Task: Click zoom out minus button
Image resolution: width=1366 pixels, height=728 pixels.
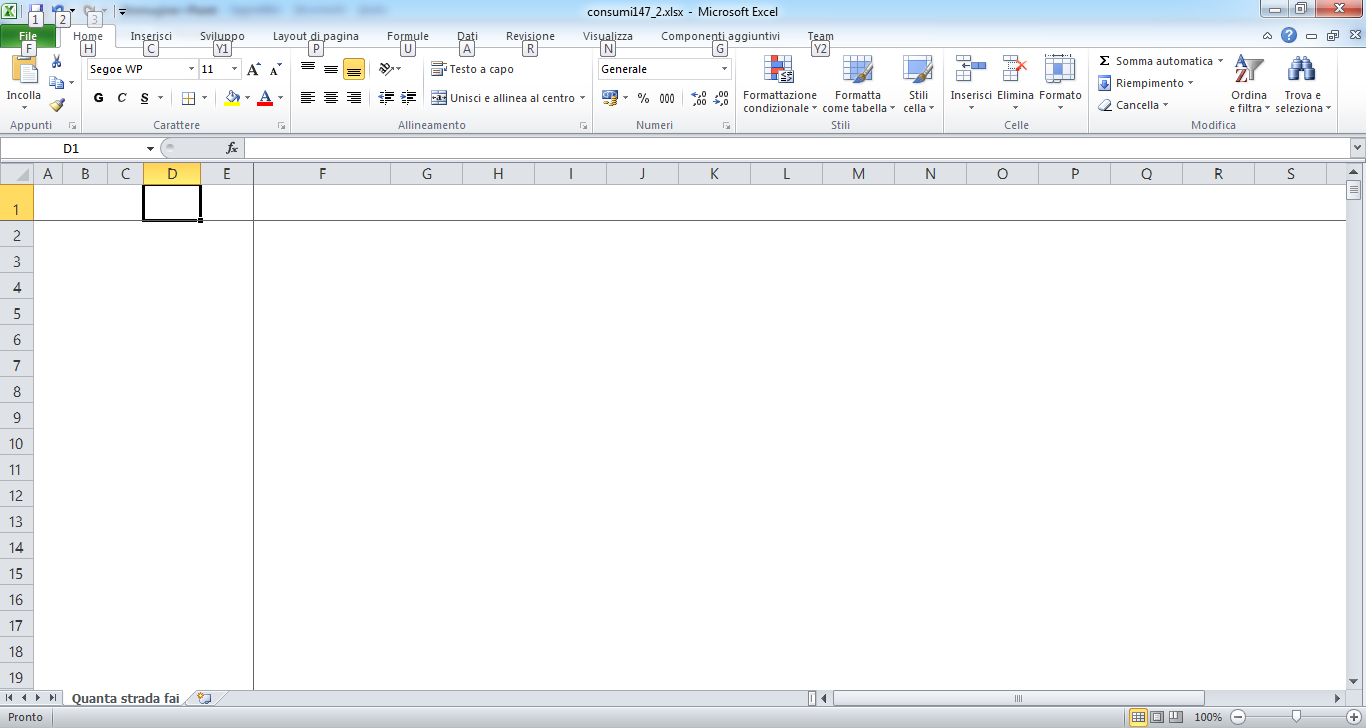Action: click(x=1238, y=717)
